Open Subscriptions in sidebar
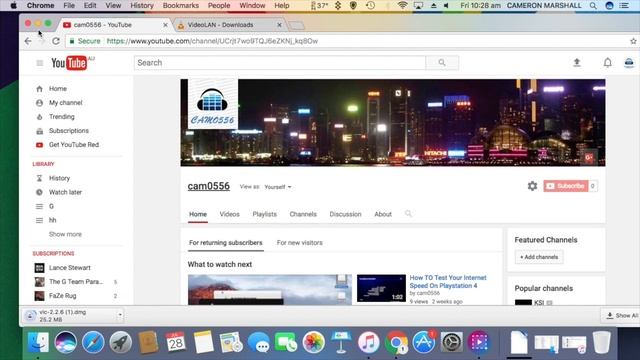The width and height of the screenshot is (640, 360). tap(69, 131)
